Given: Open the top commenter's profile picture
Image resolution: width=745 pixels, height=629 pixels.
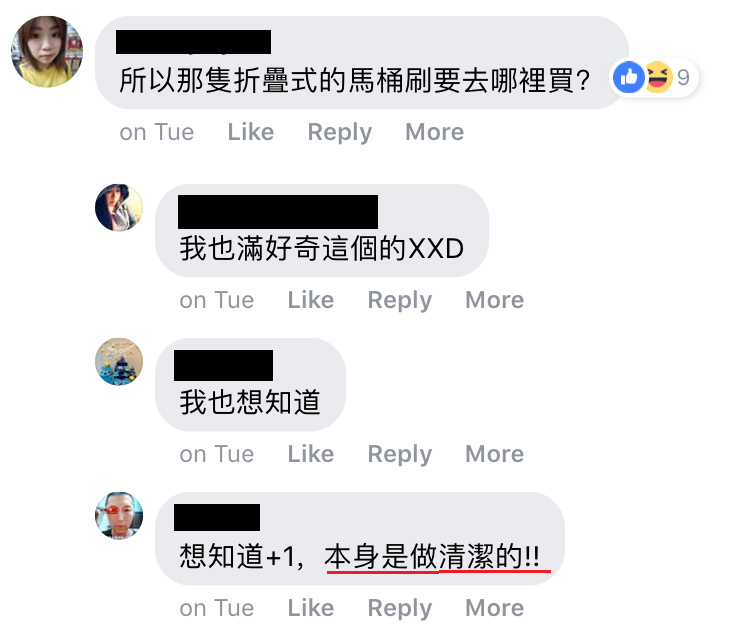Looking at the screenshot, I should click(x=47, y=51).
